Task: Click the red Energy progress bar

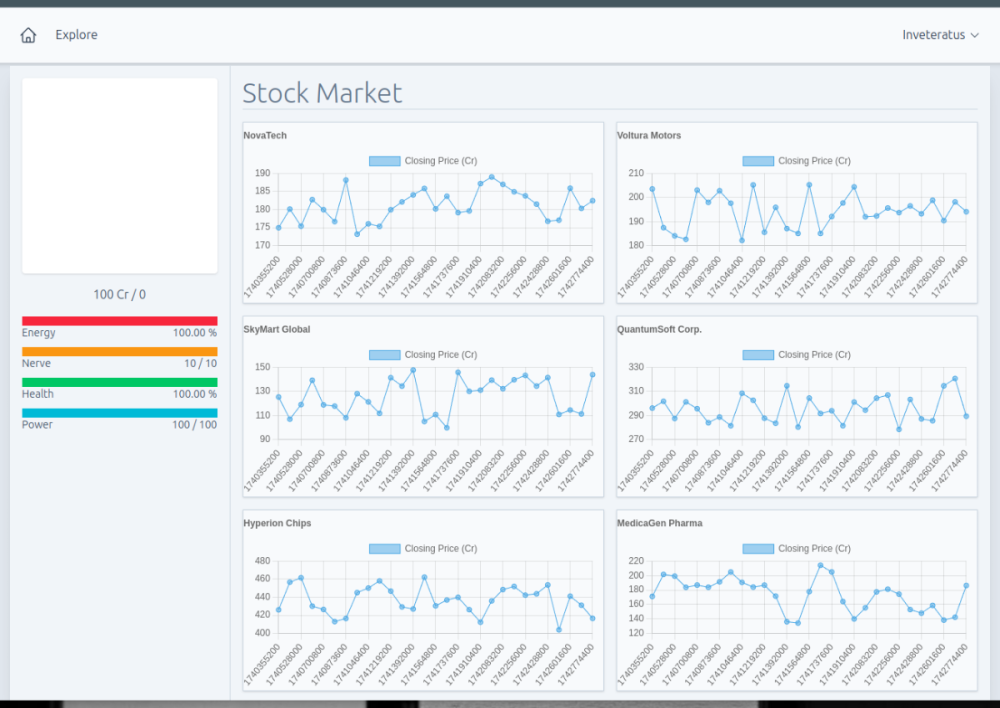Action: (119, 321)
